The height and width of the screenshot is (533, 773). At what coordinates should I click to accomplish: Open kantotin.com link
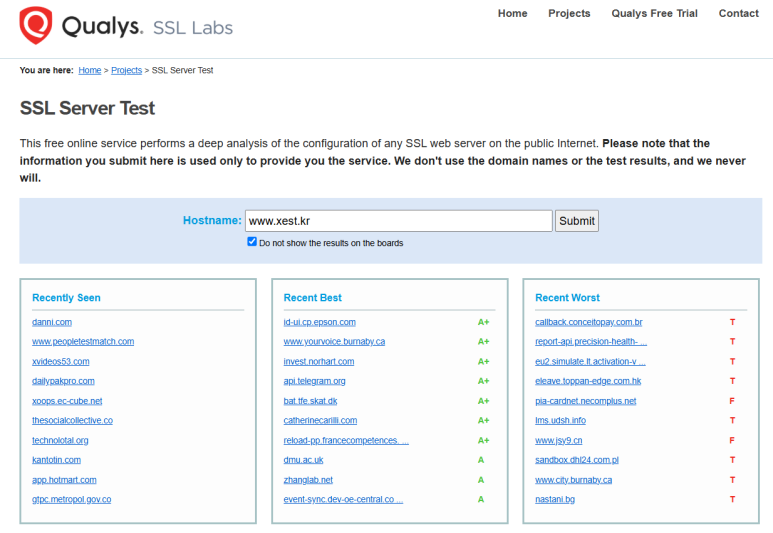point(56,460)
